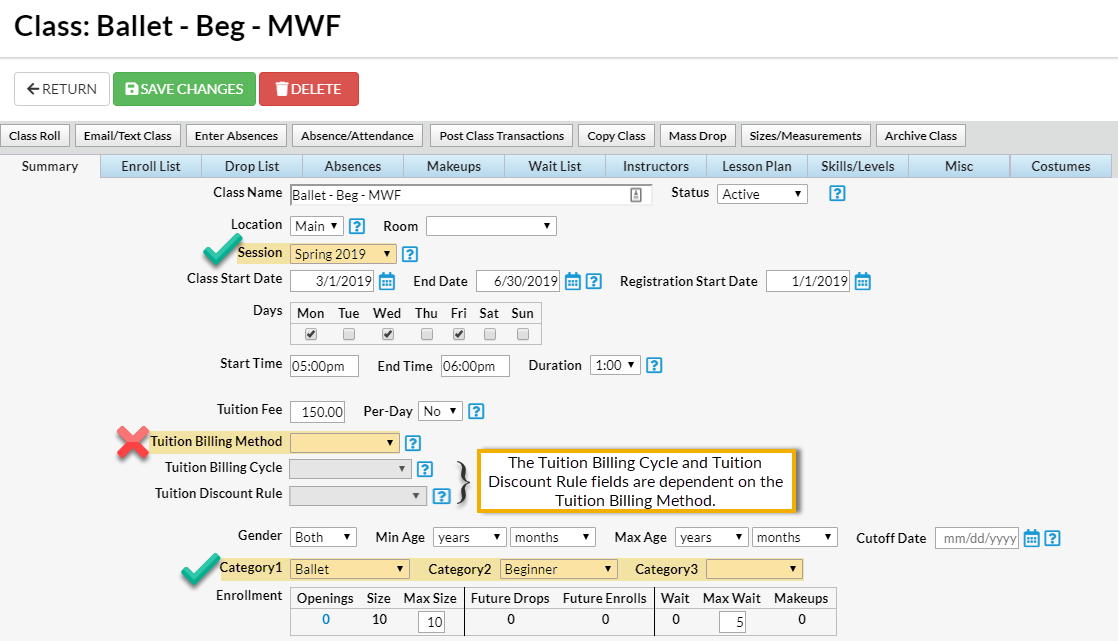The height and width of the screenshot is (641, 1118).
Task: Open the Category1 Ballet dropdown
Action: pos(349,569)
